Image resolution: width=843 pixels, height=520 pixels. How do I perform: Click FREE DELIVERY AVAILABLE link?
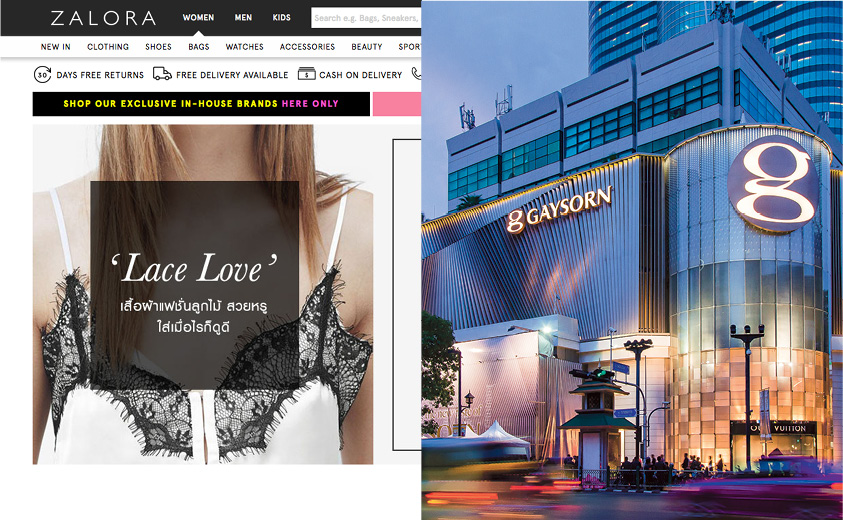(232, 75)
